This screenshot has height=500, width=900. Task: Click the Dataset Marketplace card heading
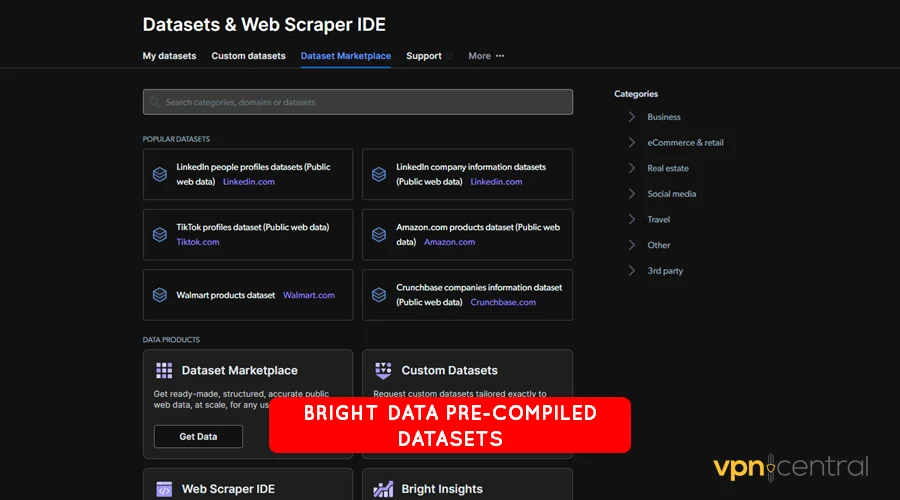[239, 370]
